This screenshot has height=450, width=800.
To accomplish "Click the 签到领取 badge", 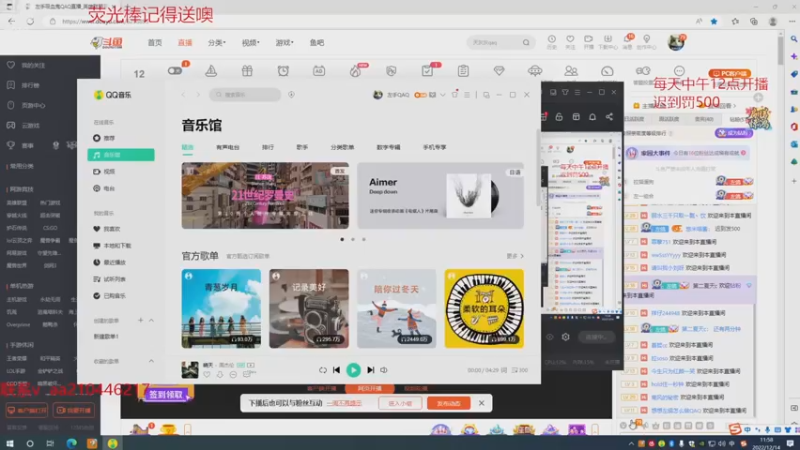I will pyautogui.click(x=166, y=394).
